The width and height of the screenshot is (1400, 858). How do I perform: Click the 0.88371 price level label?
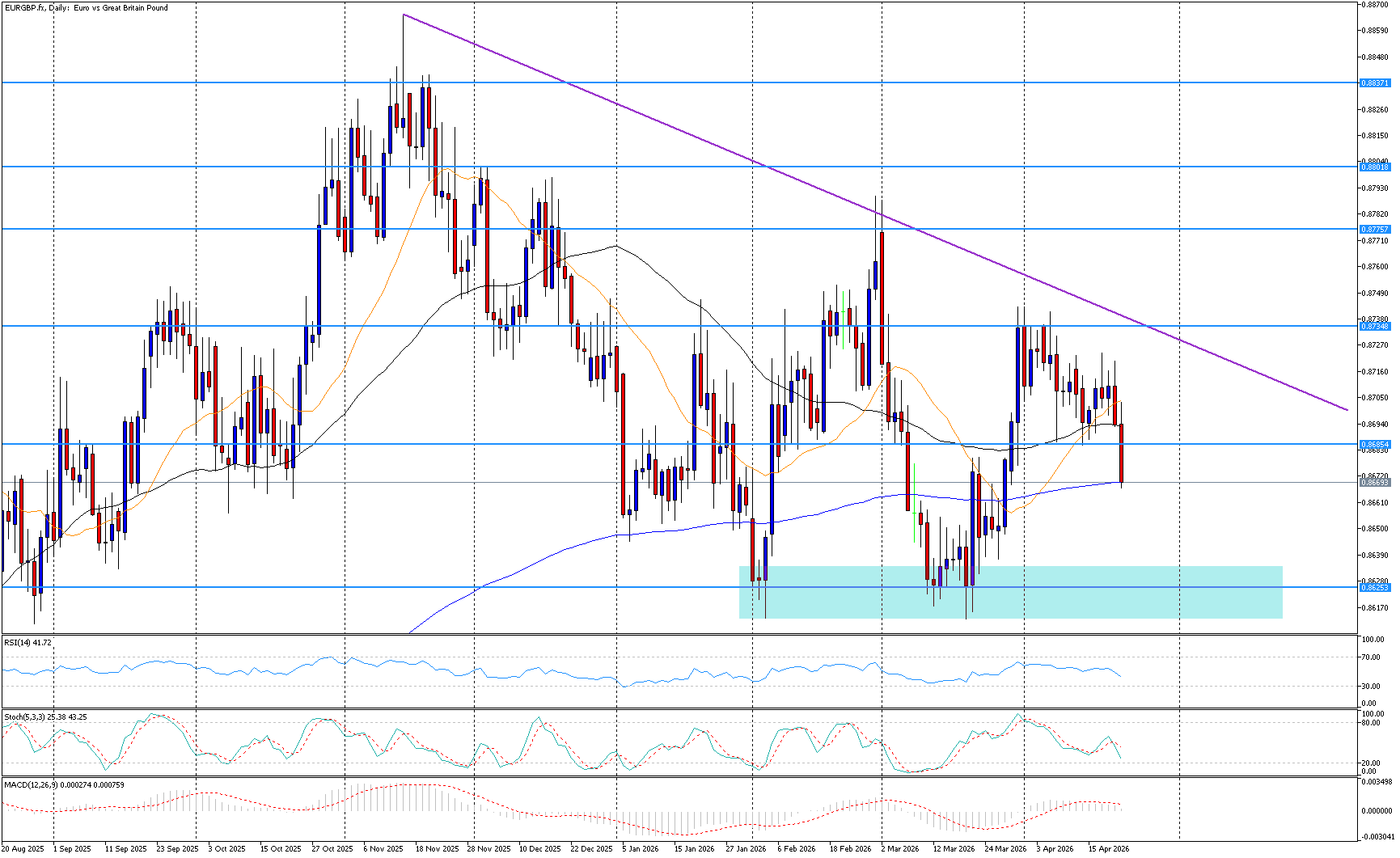pos(1374,83)
